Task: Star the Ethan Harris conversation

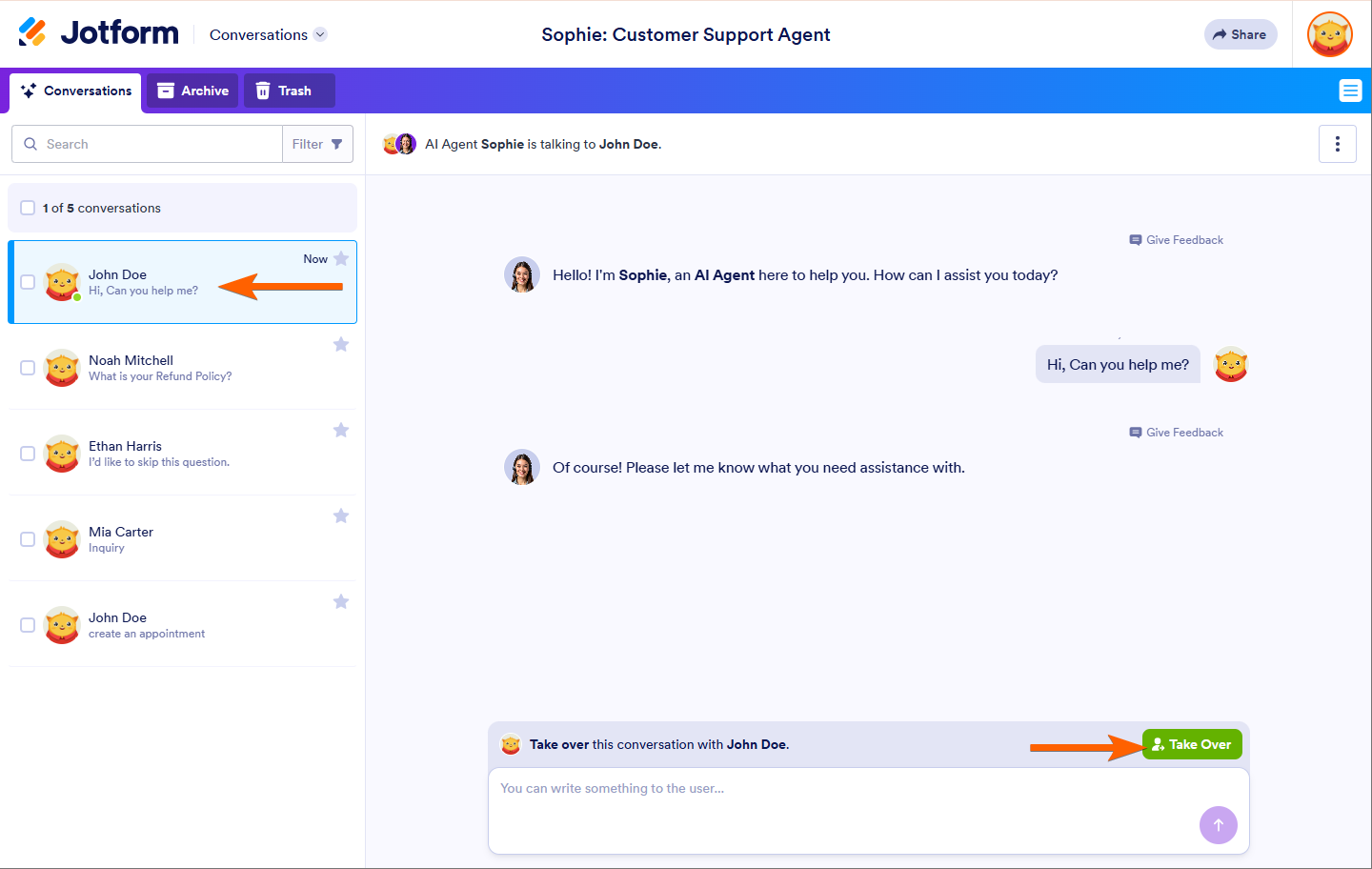Action: (341, 430)
